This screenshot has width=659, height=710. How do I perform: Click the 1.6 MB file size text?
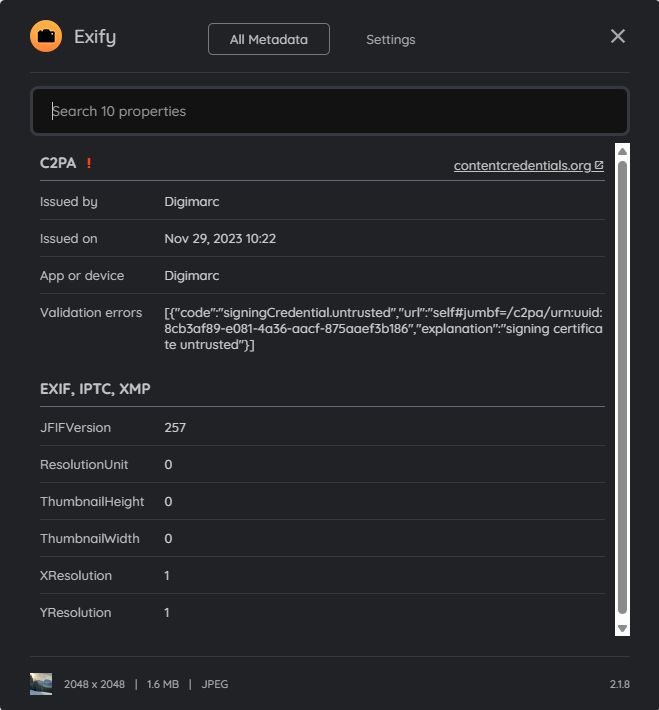point(163,684)
